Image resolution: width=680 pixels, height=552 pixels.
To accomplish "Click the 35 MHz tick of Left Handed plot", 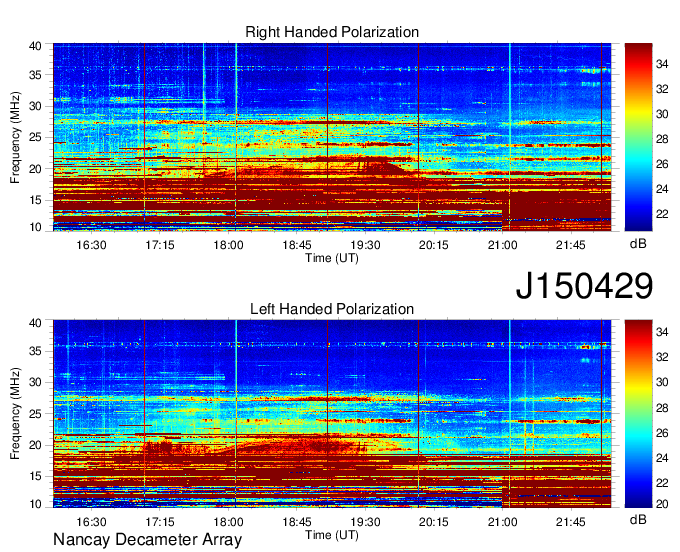I will tap(35, 351).
